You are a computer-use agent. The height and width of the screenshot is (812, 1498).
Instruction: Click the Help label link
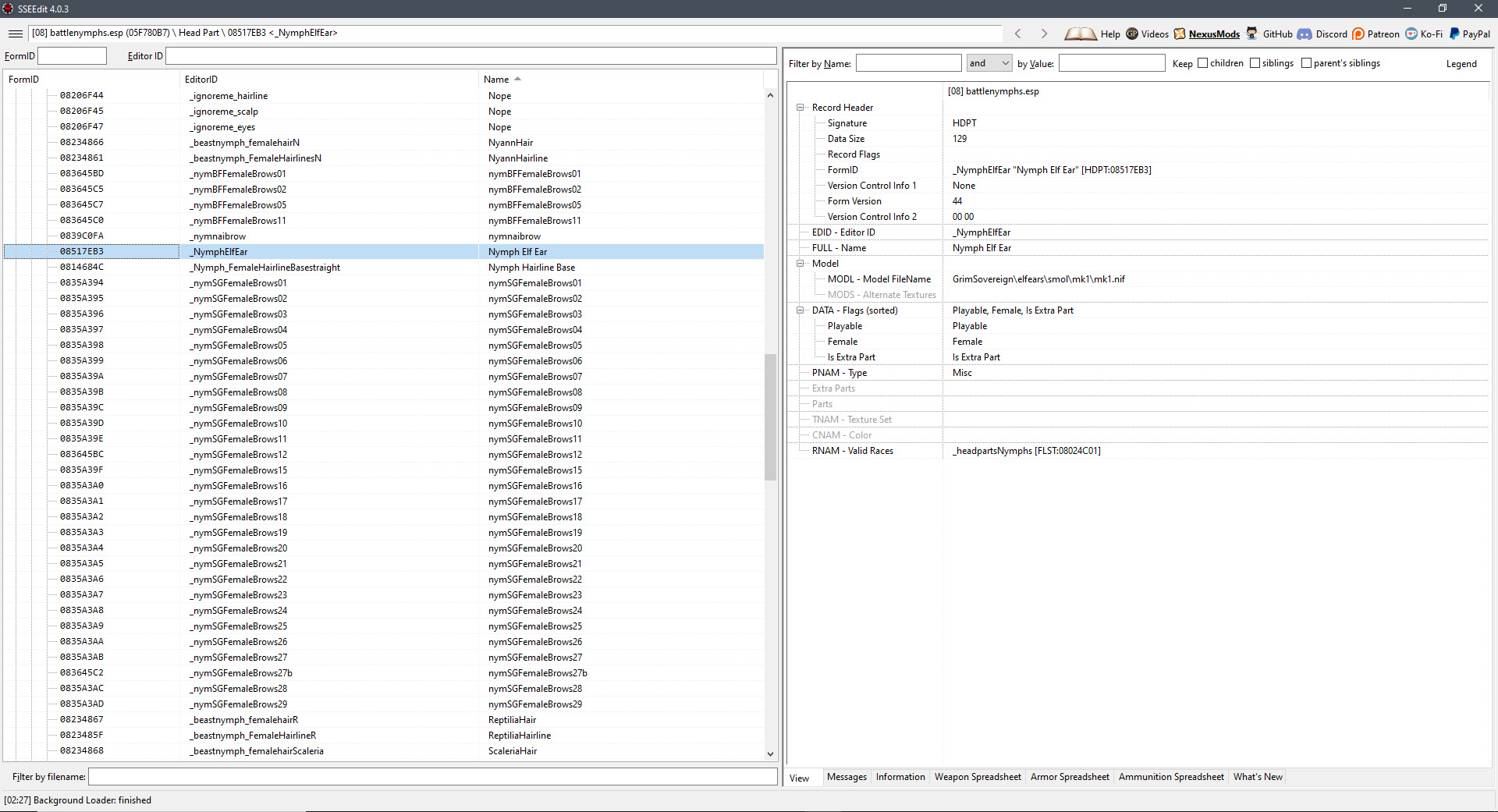coord(1110,34)
